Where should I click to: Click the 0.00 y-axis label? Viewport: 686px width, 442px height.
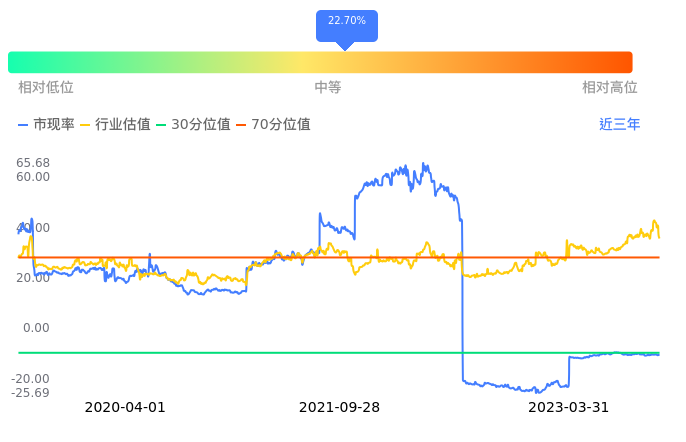pyautogui.click(x=37, y=328)
